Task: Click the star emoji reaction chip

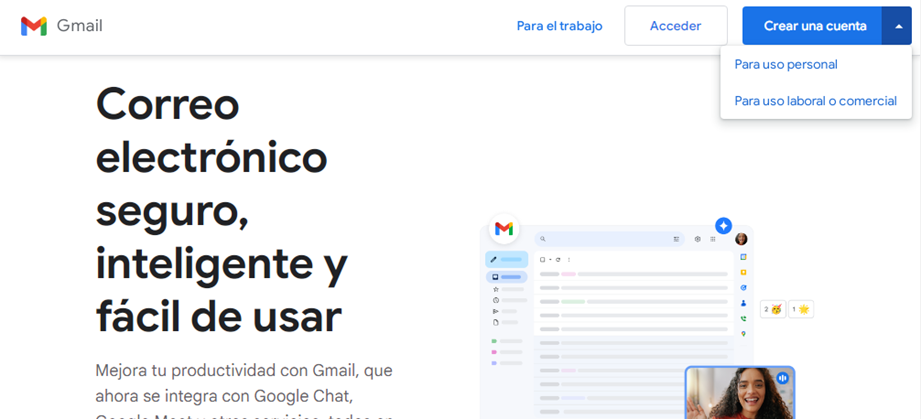Action: point(801,309)
